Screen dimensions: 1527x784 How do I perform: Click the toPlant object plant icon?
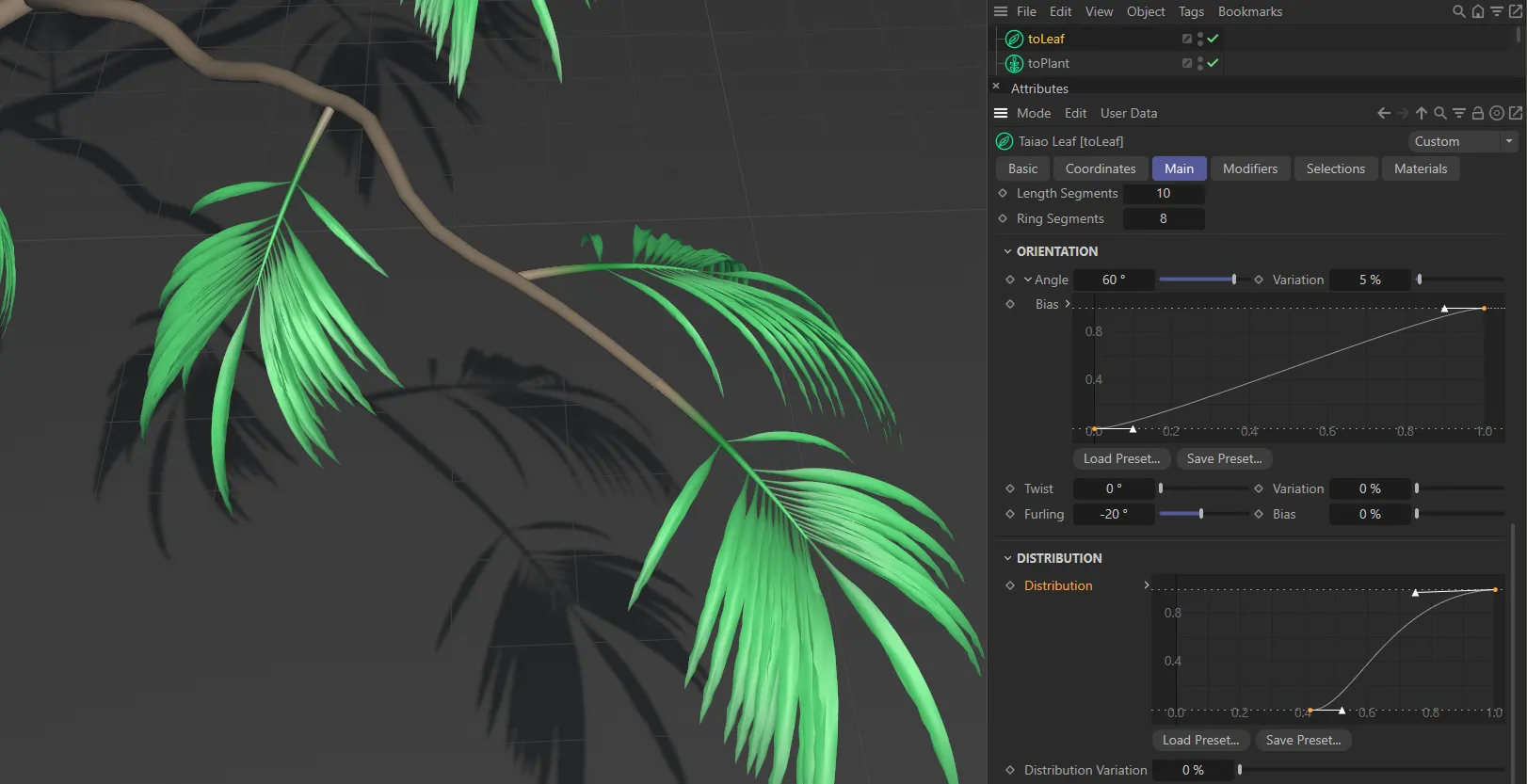tap(1014, 63)
